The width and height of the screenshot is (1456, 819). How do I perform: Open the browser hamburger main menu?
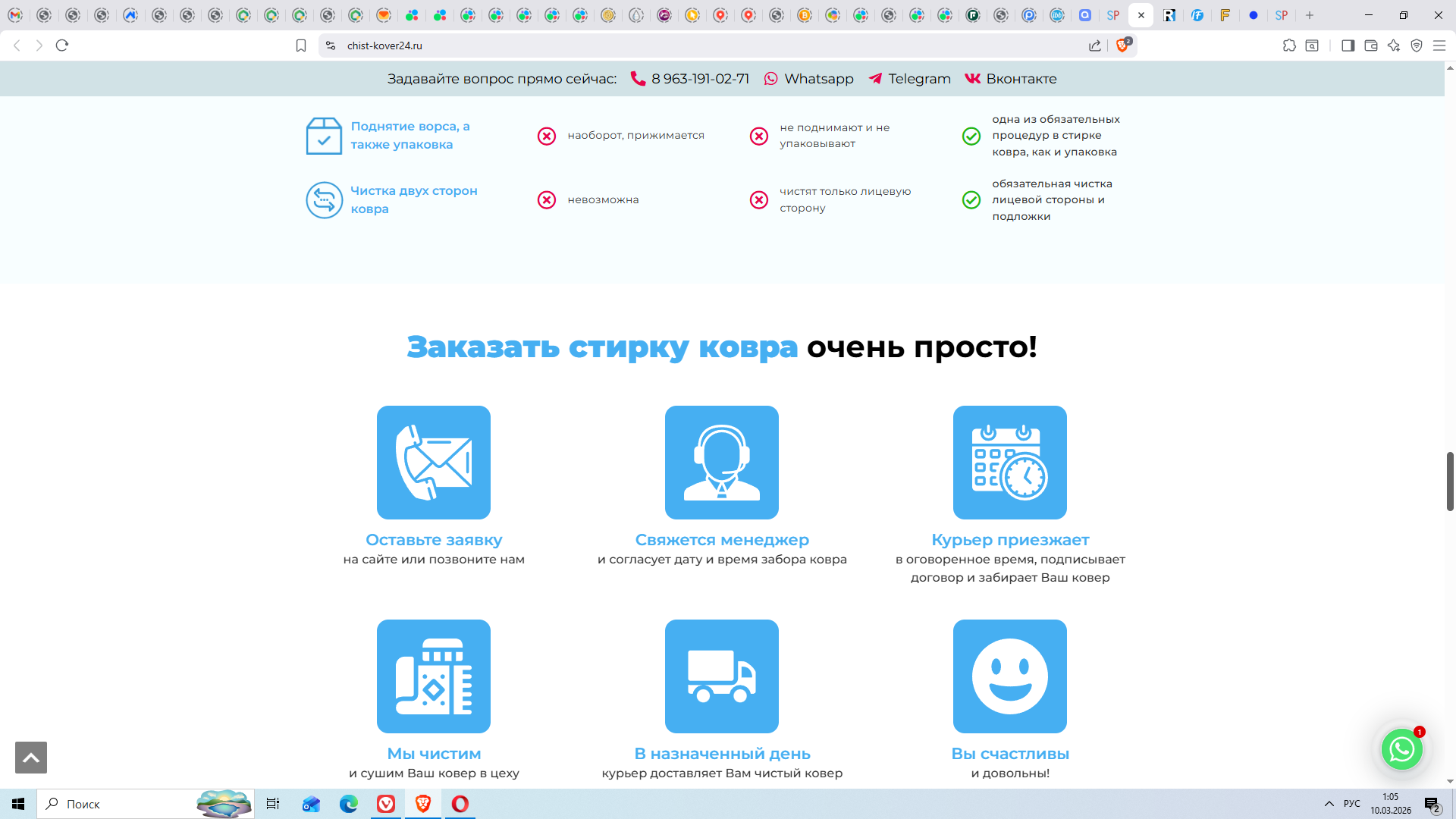[1439, 45]
